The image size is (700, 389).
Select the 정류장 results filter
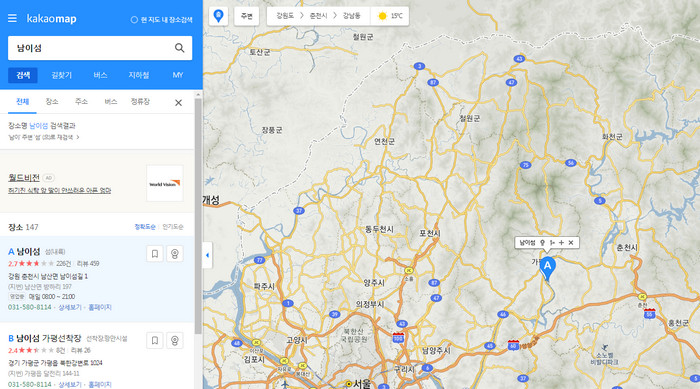pyautogui.click(x=140, y=102)
